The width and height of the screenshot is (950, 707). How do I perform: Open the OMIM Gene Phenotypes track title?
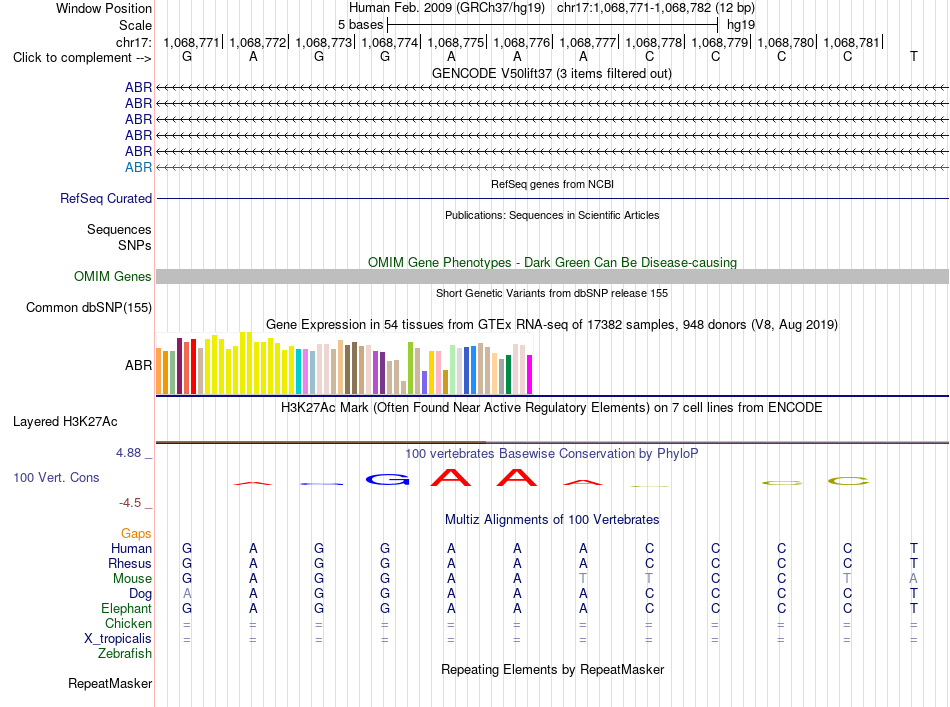pyautogui.click(x=552, y=262)
